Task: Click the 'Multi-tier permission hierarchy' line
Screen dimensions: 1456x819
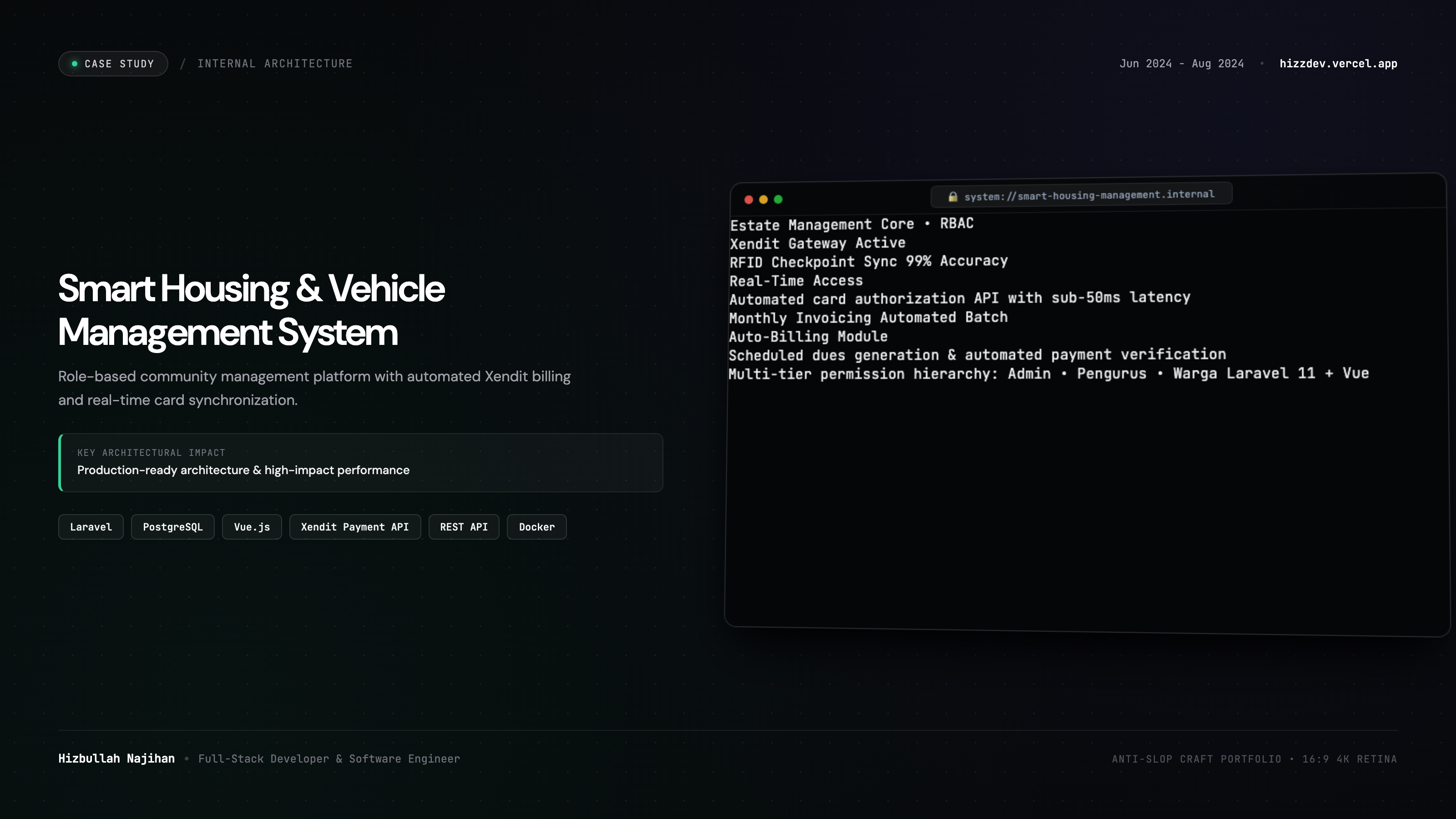Action: (x=1048, y=374)
